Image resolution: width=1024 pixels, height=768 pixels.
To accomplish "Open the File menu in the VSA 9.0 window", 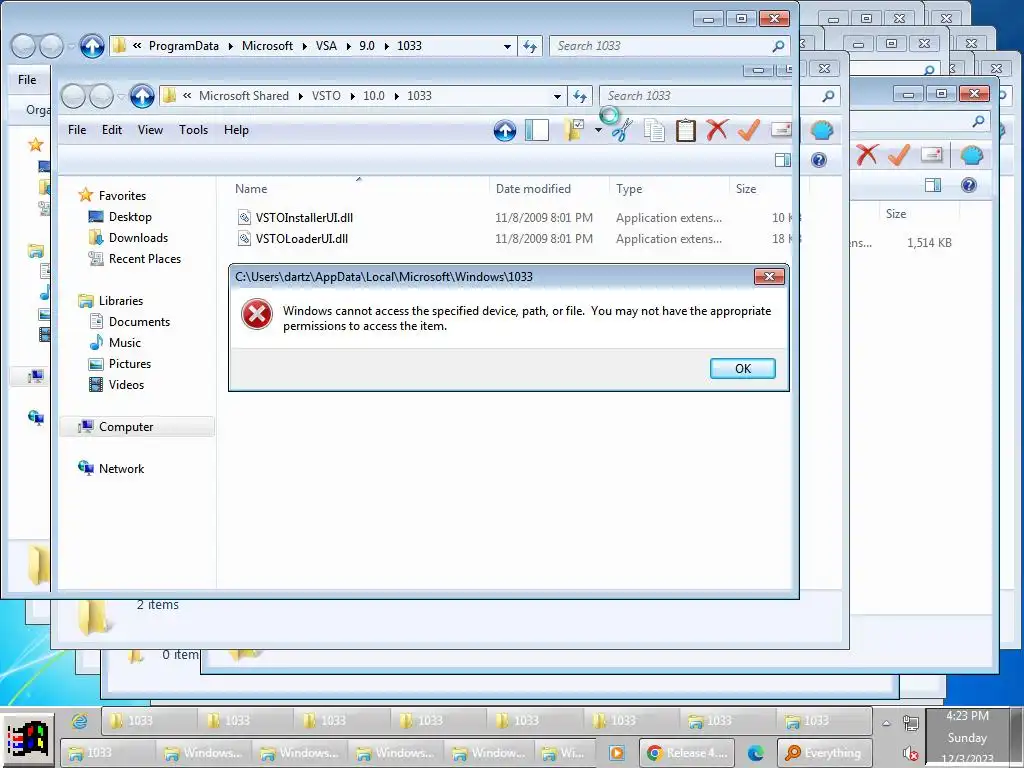I will [27, 80].
